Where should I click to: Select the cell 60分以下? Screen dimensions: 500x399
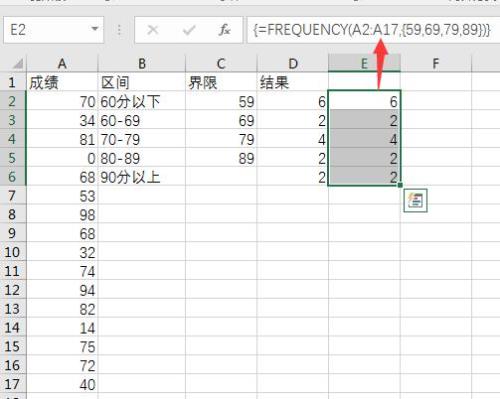pyautogui.click(x=142, y=101)
